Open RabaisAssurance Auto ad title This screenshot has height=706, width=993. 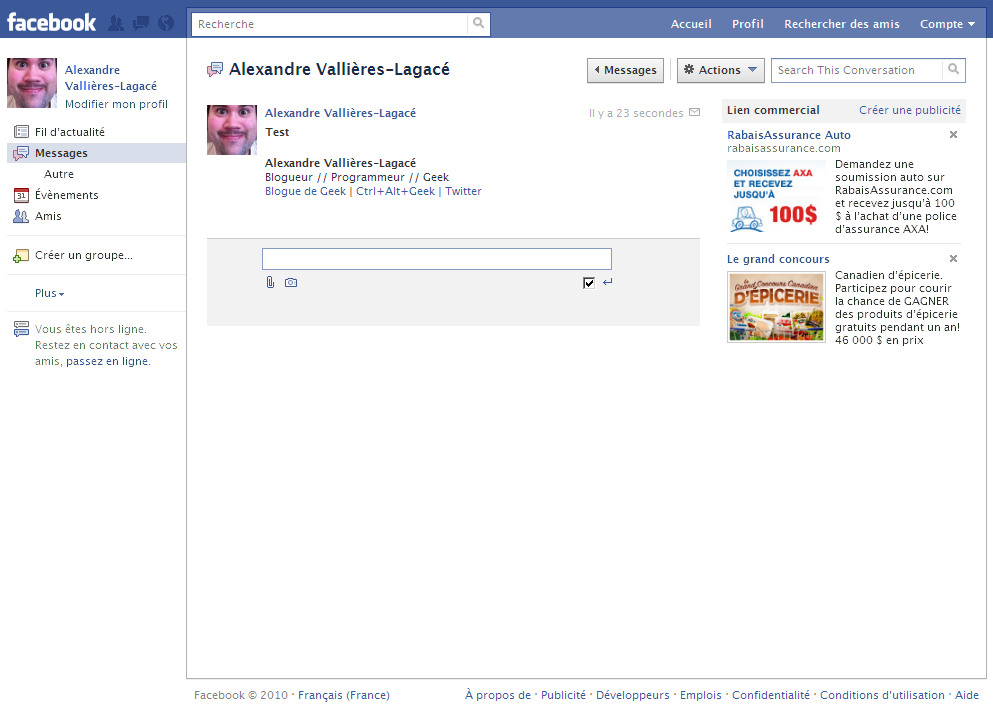click(788, 135)
